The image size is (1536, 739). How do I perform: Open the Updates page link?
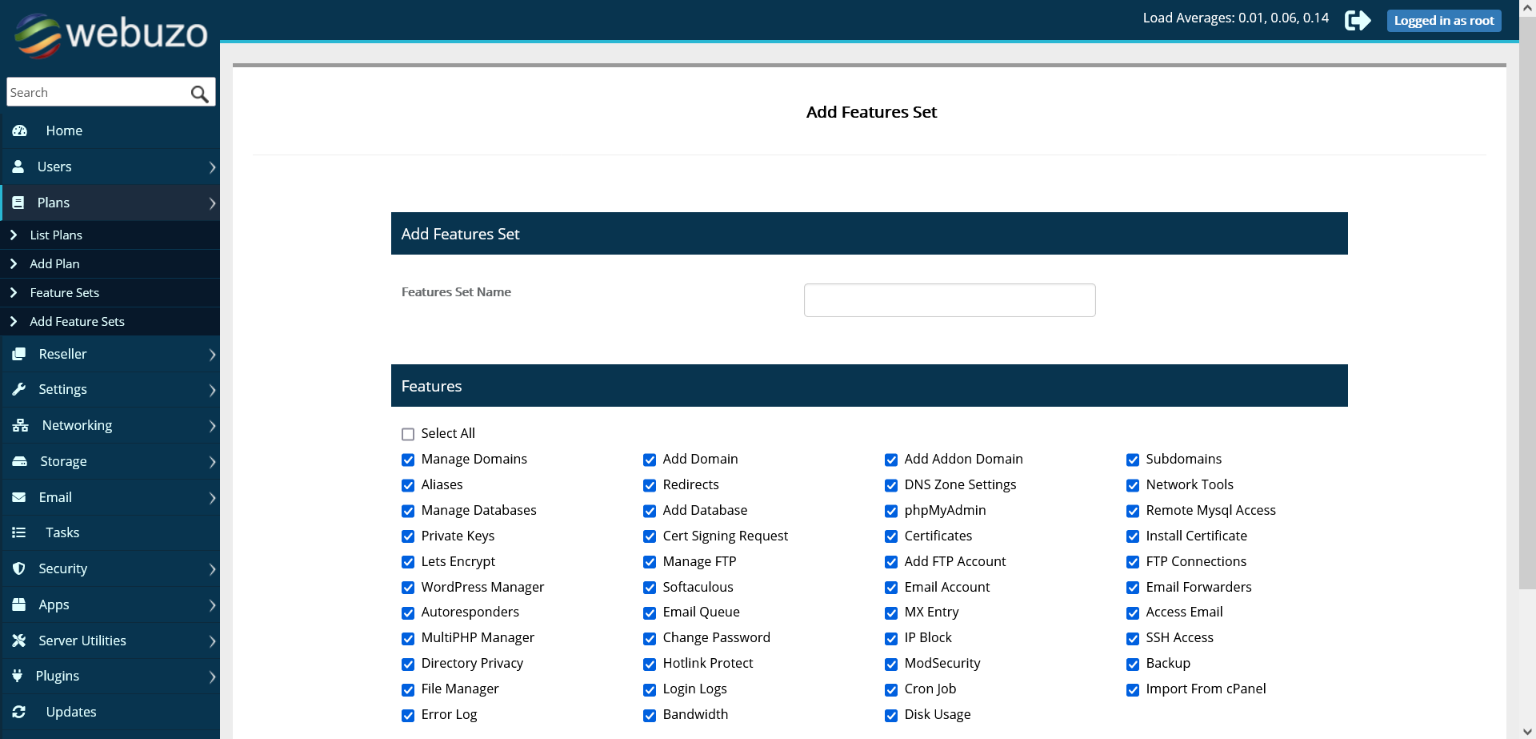(x=71, y=712)
